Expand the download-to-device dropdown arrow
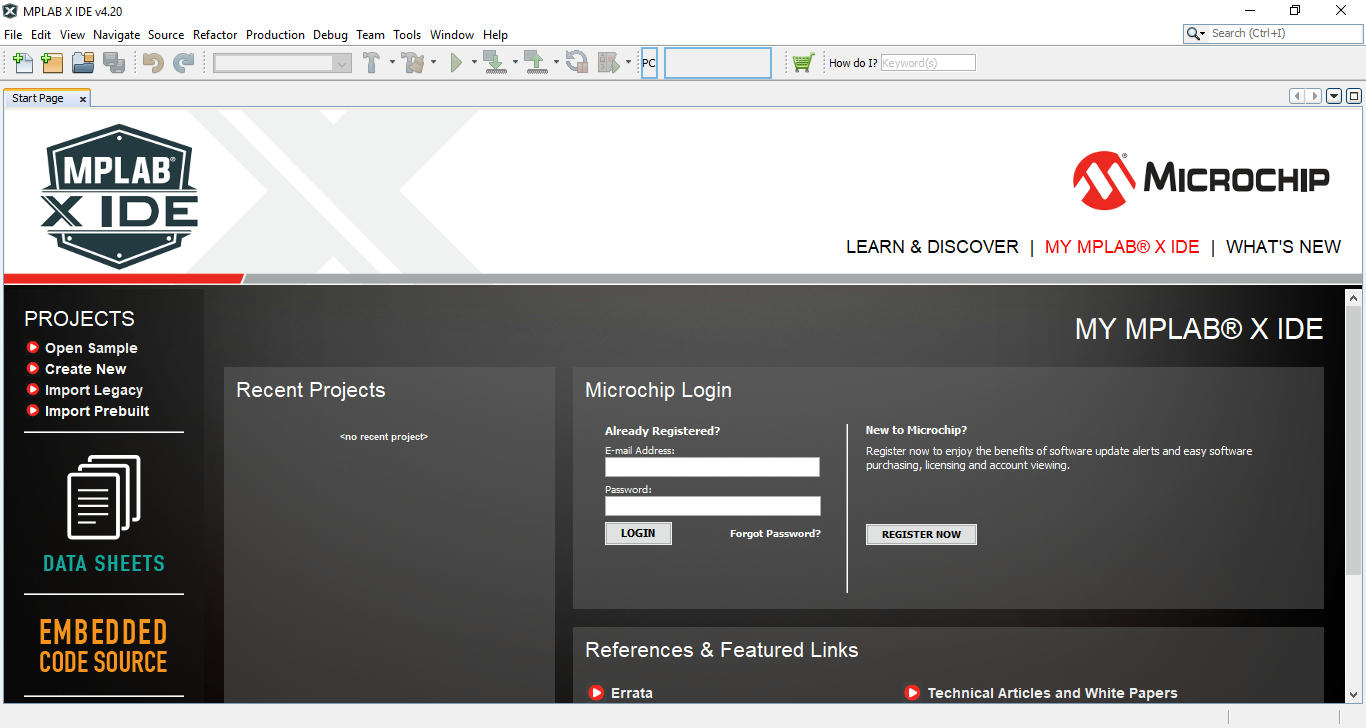The width and height of the screenshot is (1366, 728). click(515, 63)
